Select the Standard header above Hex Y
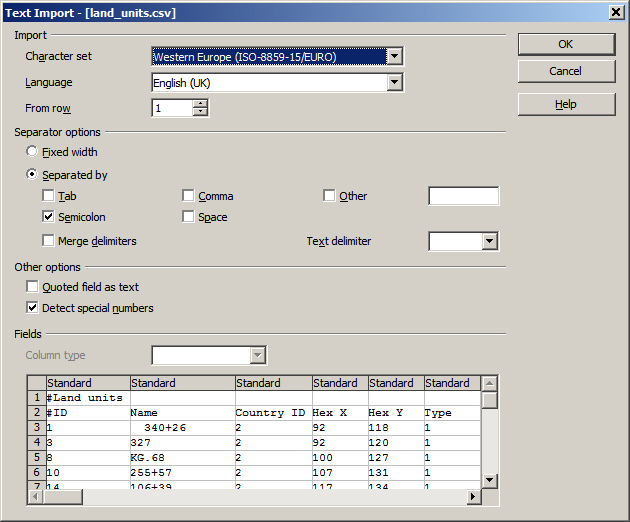This screenshot has height=522, width=630. coord(397,383)
